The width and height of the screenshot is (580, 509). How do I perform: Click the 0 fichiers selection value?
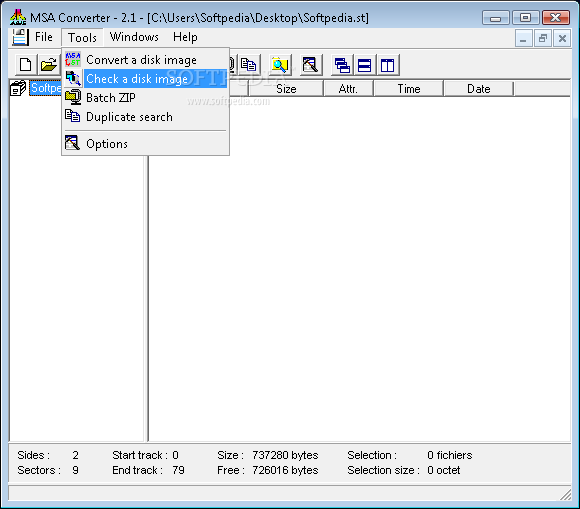pyautogui.click(x=450, y=455)
